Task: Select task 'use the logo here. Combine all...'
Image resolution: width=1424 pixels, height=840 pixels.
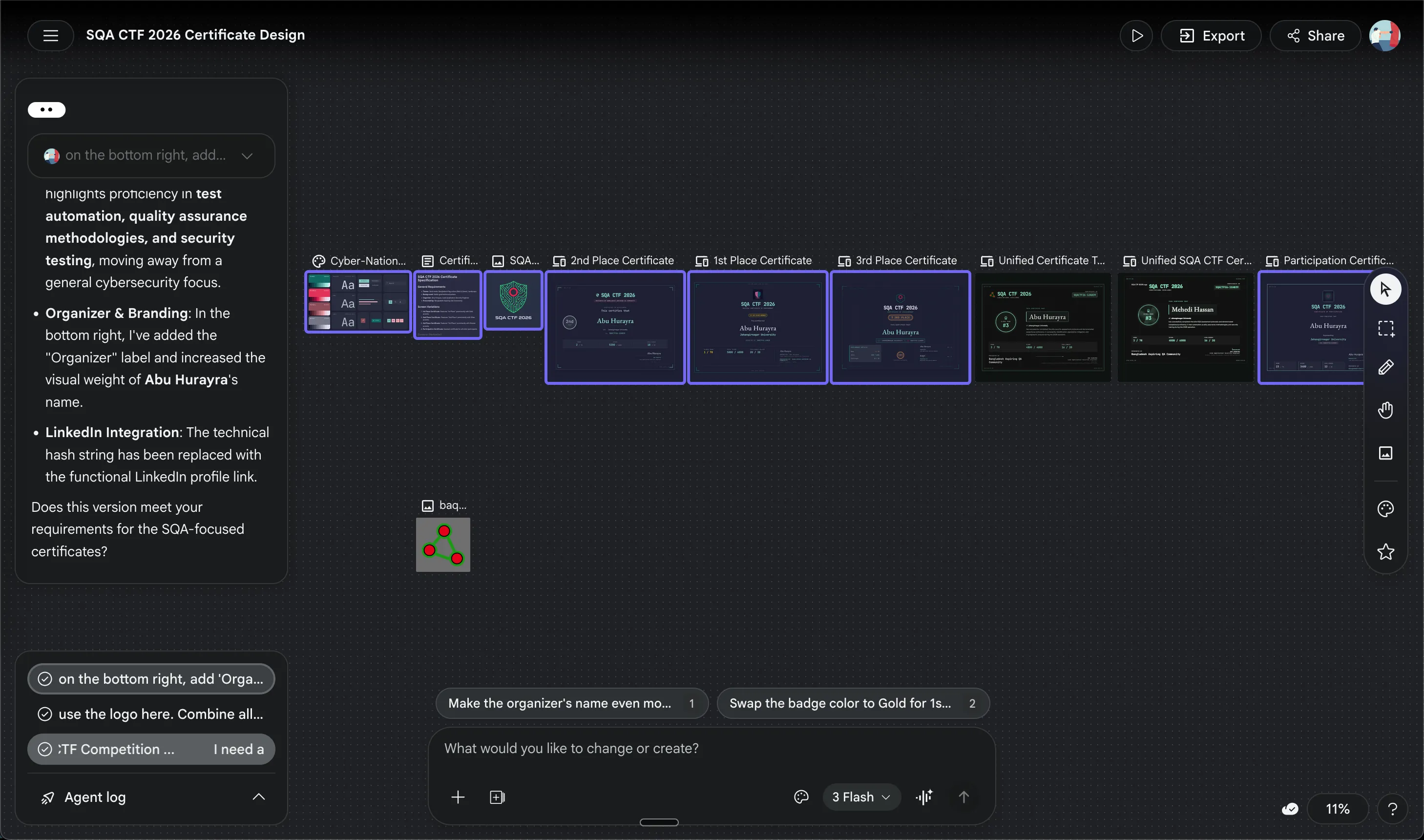Action: [151, 714]
